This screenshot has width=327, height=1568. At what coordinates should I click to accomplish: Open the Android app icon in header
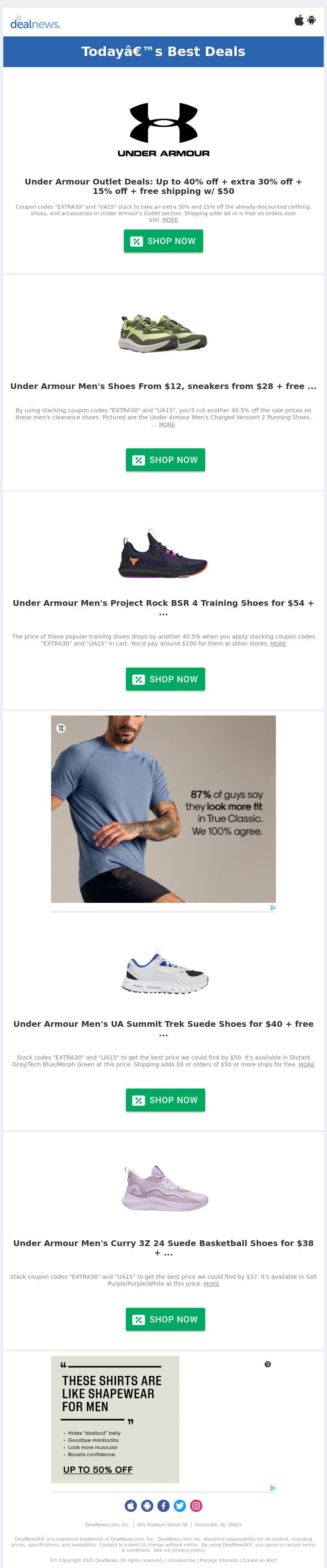(x=311, y=20)
